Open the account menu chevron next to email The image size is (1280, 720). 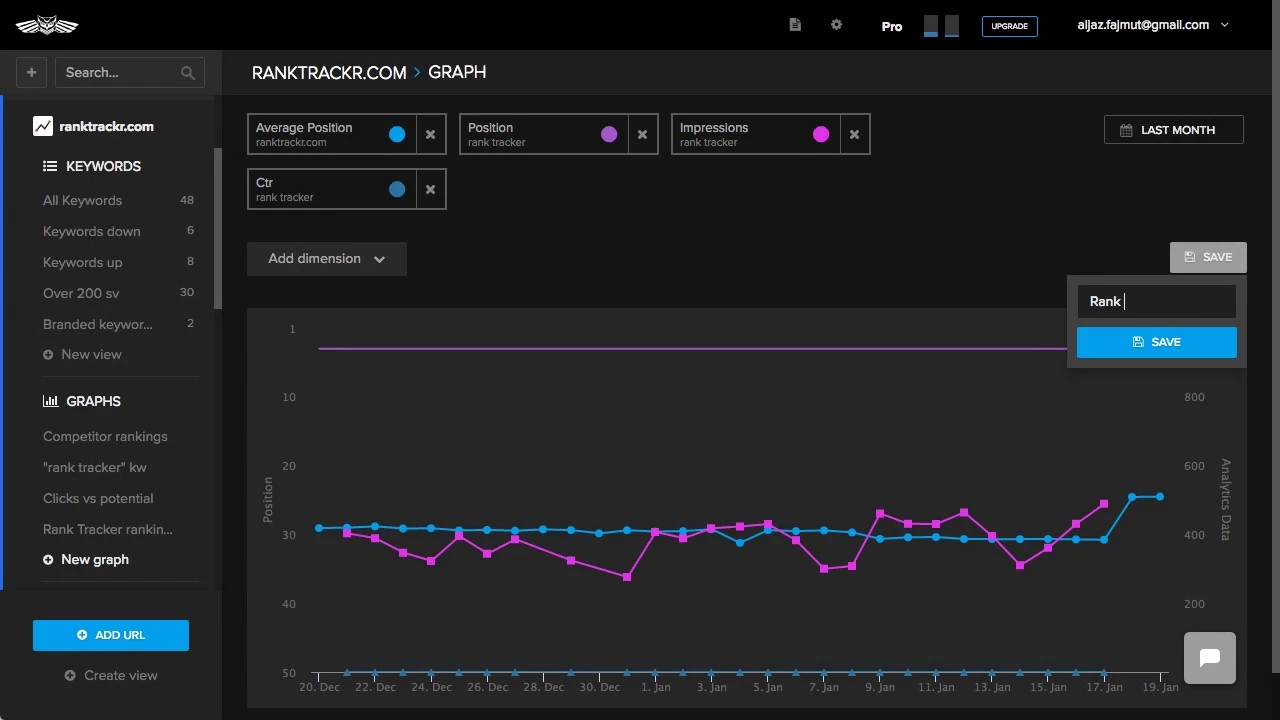pyautogui.click(x=1225, y=25)
